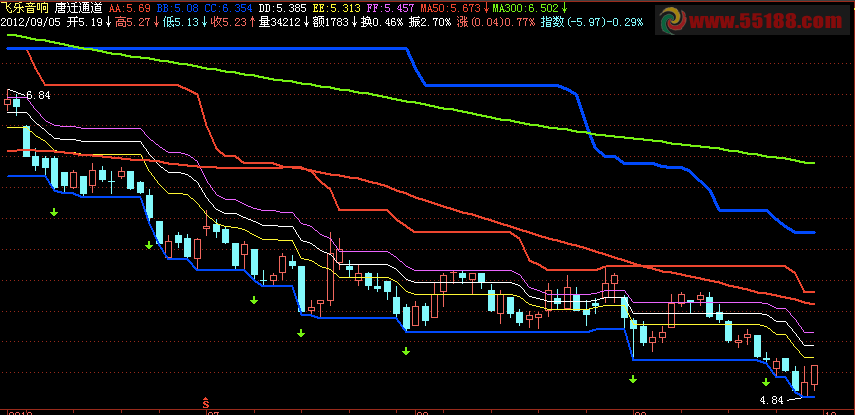Click the 4.84 low price label

[x=771, y=400]
